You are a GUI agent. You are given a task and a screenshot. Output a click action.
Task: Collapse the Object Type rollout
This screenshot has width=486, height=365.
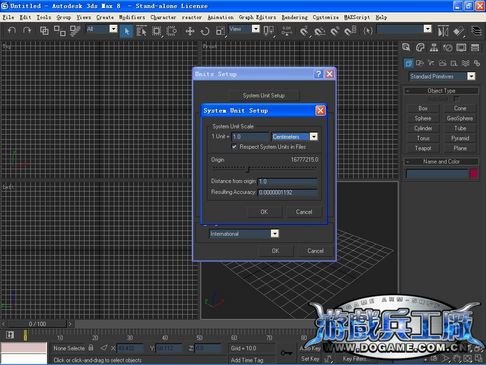(442, 91)
